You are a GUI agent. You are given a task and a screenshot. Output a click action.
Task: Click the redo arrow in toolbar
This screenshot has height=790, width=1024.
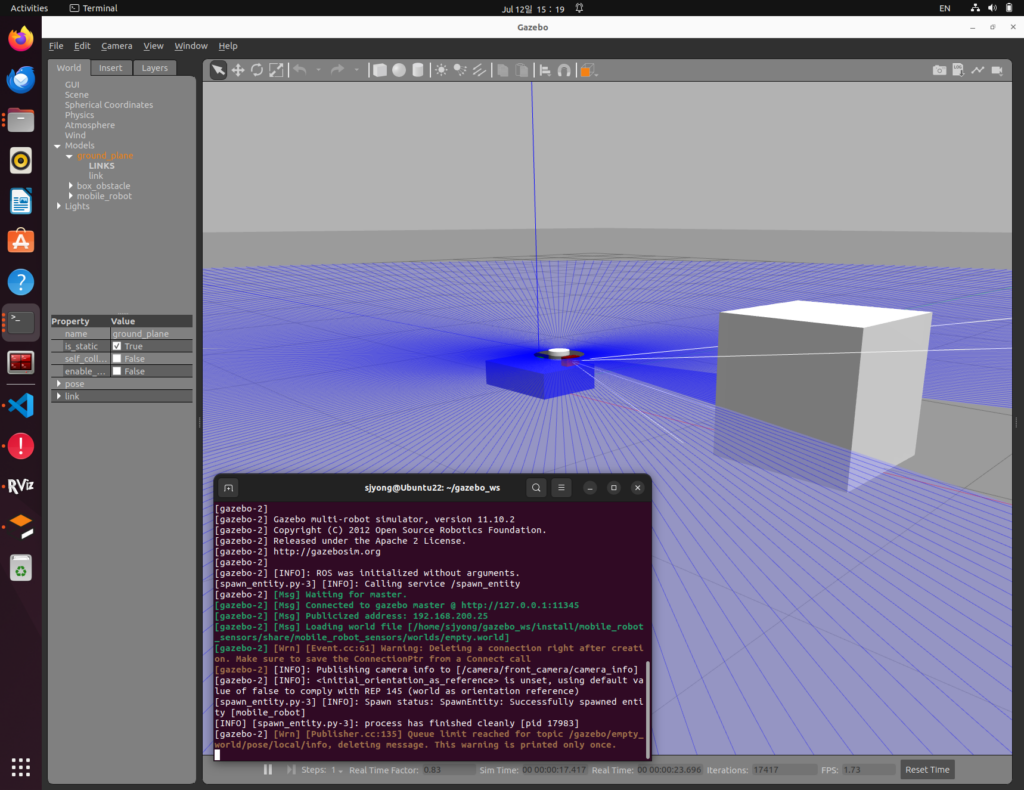click(x=337, y=69)
